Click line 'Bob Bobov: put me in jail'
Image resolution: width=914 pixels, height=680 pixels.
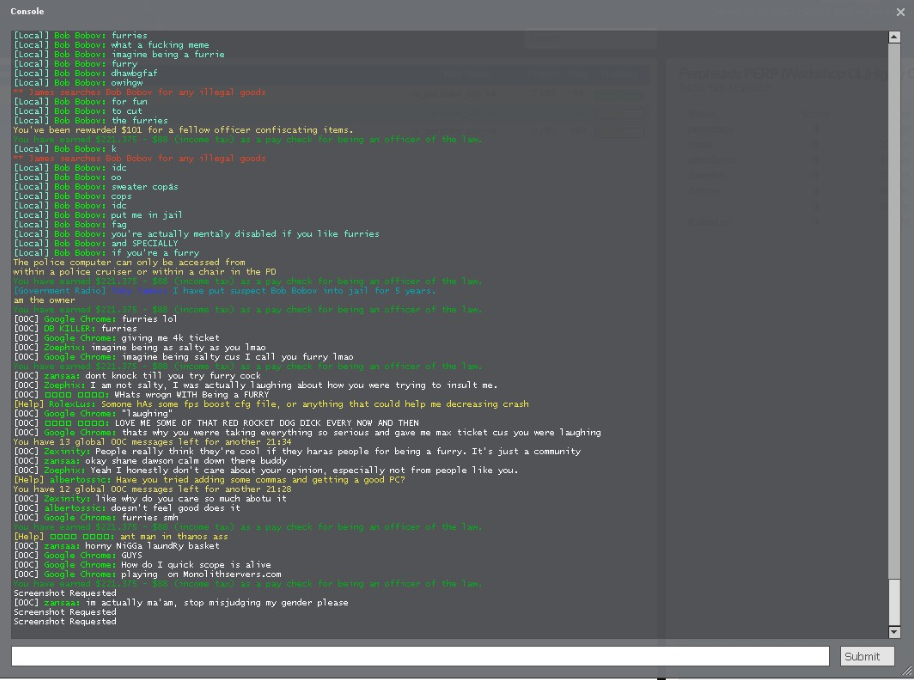97,215
